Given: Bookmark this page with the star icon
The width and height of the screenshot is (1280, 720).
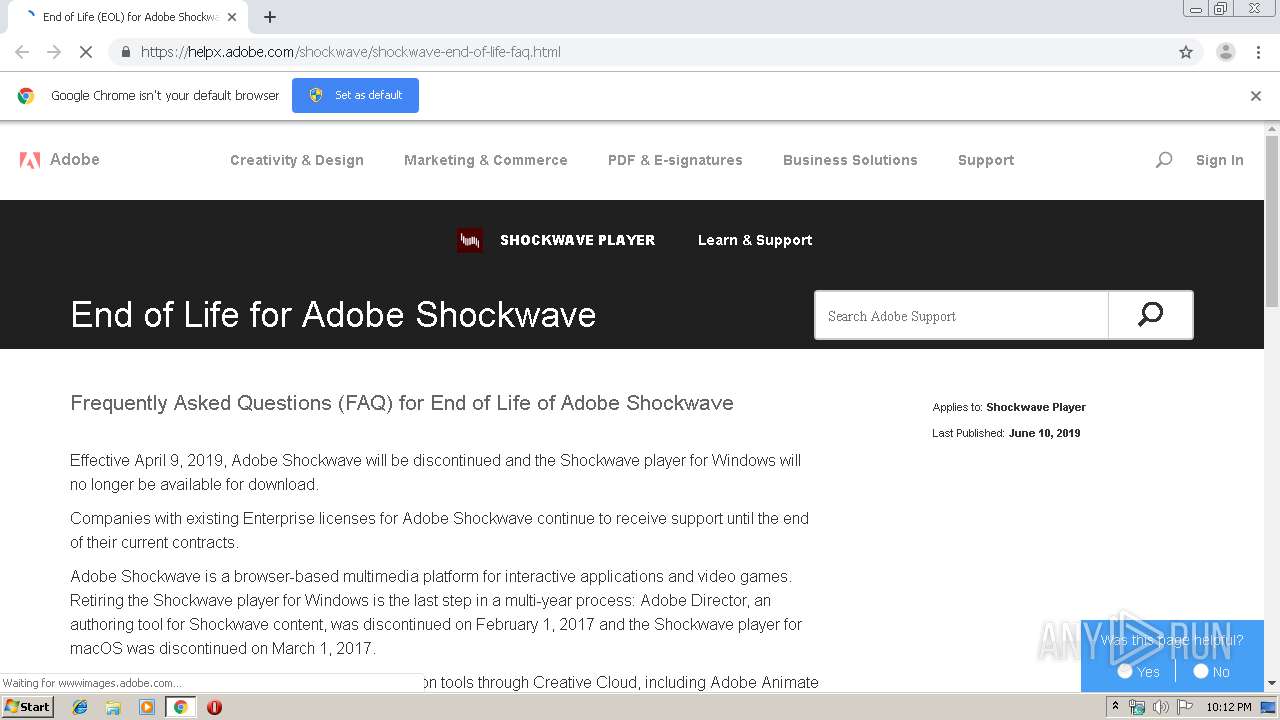Looking at the screenshot, I should coord(1186,52).
